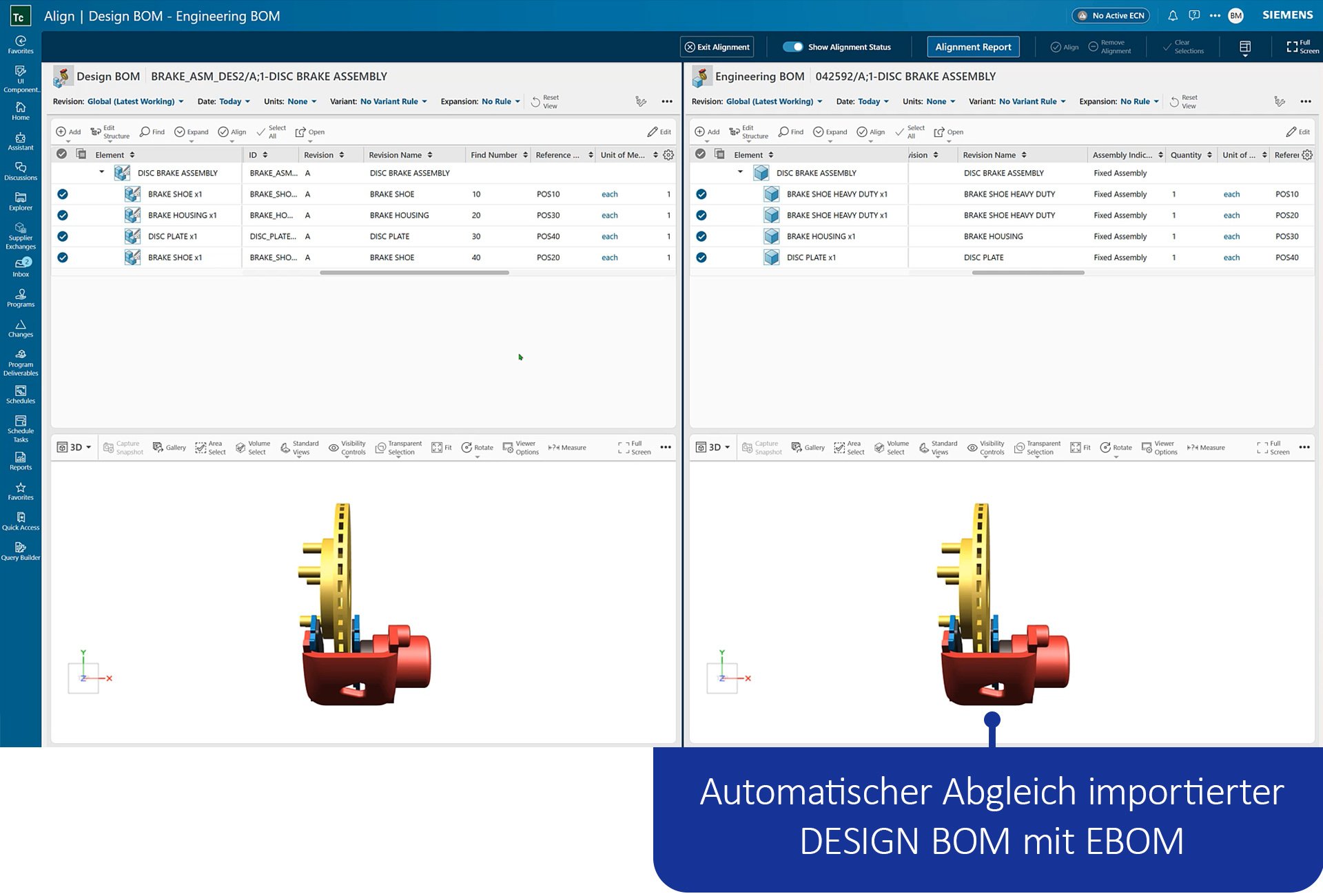
Task: Click the Measure tool in right 3D viewer
Action: pos(1205,447)
